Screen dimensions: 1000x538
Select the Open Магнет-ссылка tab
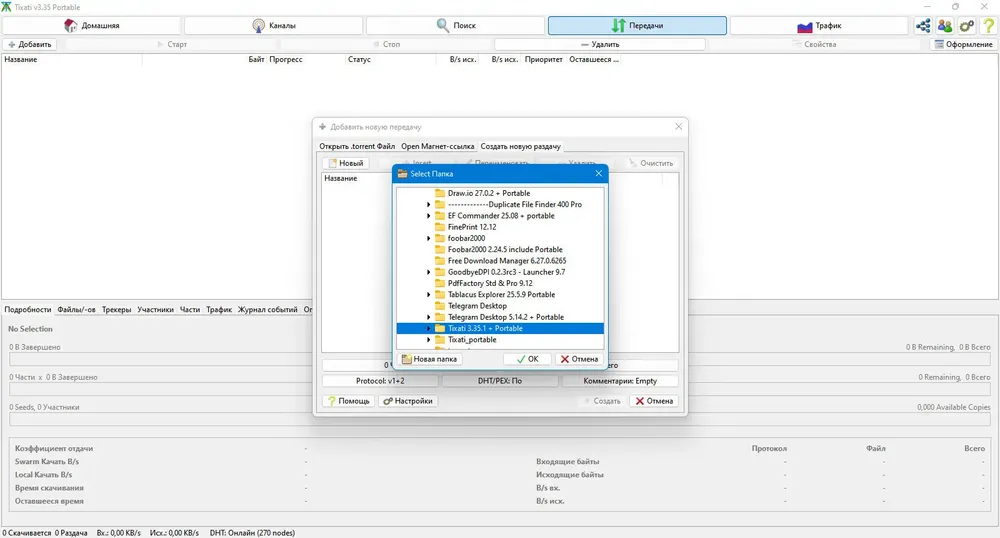(438, 146)
